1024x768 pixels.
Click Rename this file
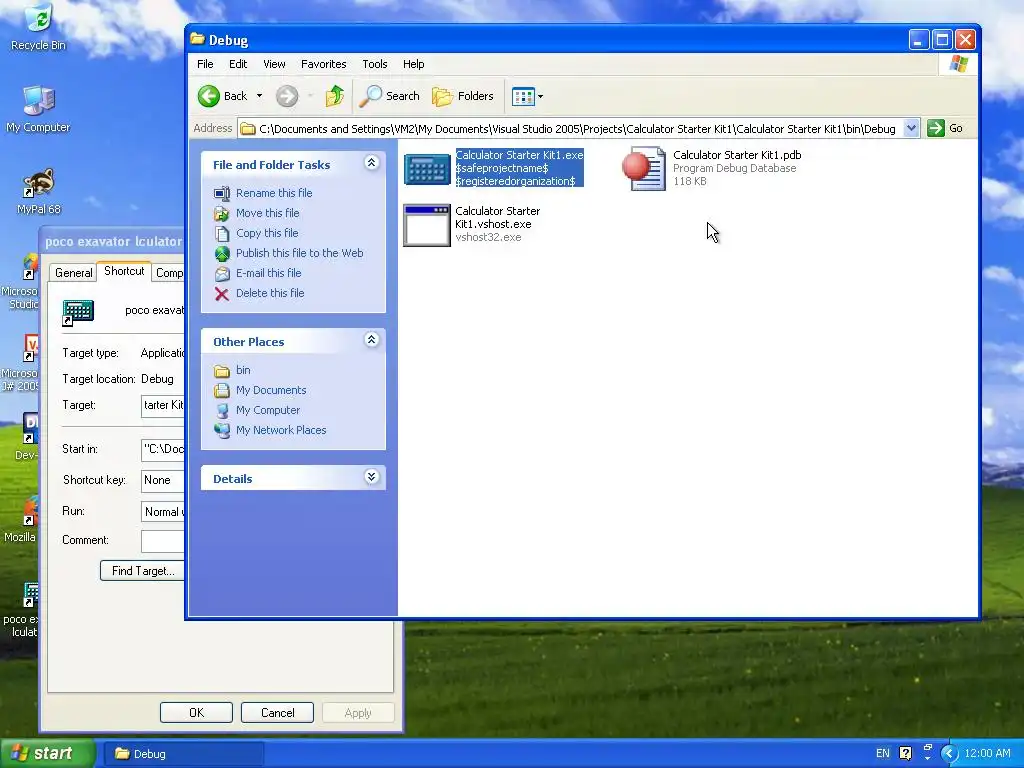tap(274, 193)
